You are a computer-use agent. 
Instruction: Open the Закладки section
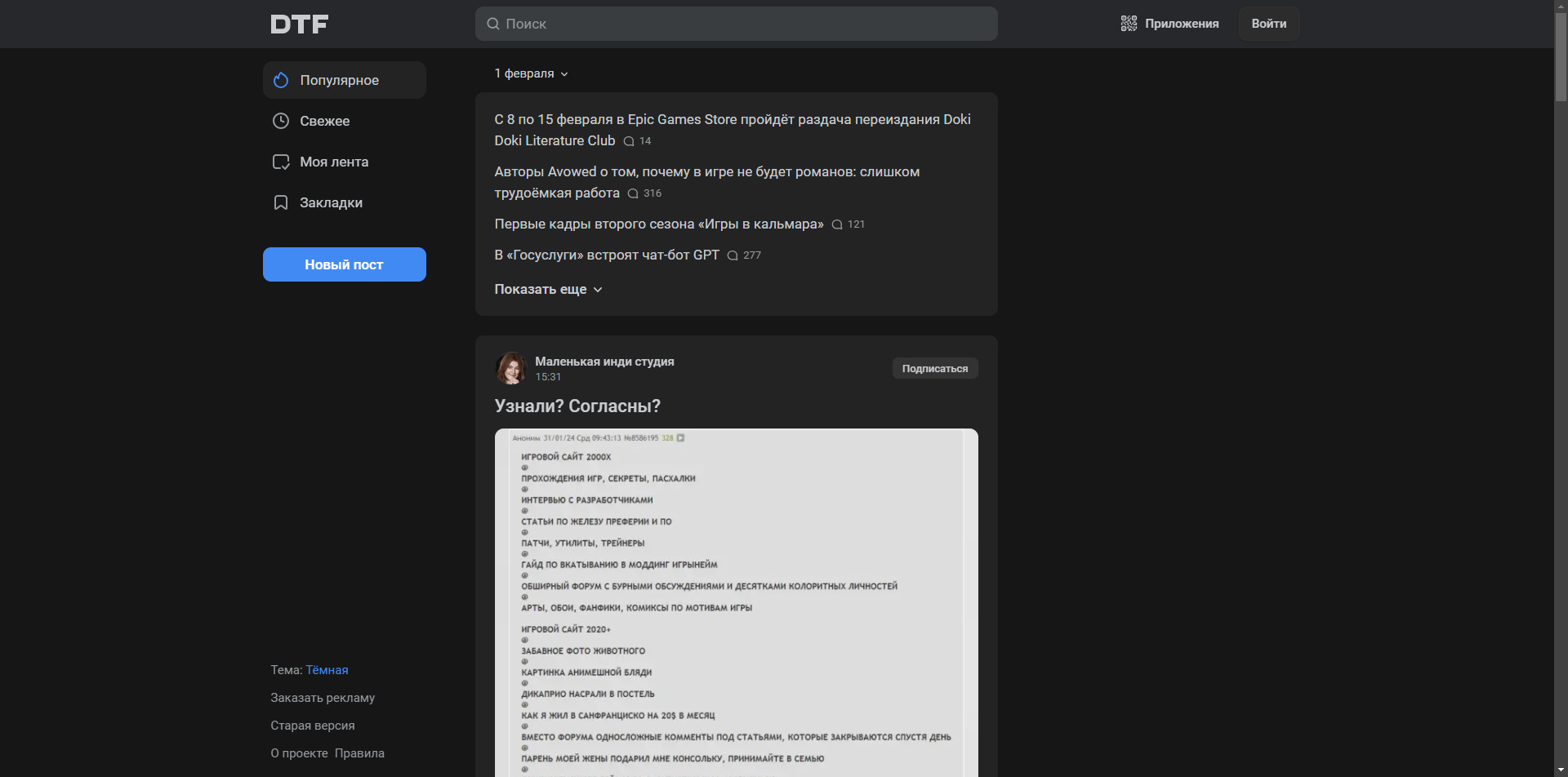344,202
